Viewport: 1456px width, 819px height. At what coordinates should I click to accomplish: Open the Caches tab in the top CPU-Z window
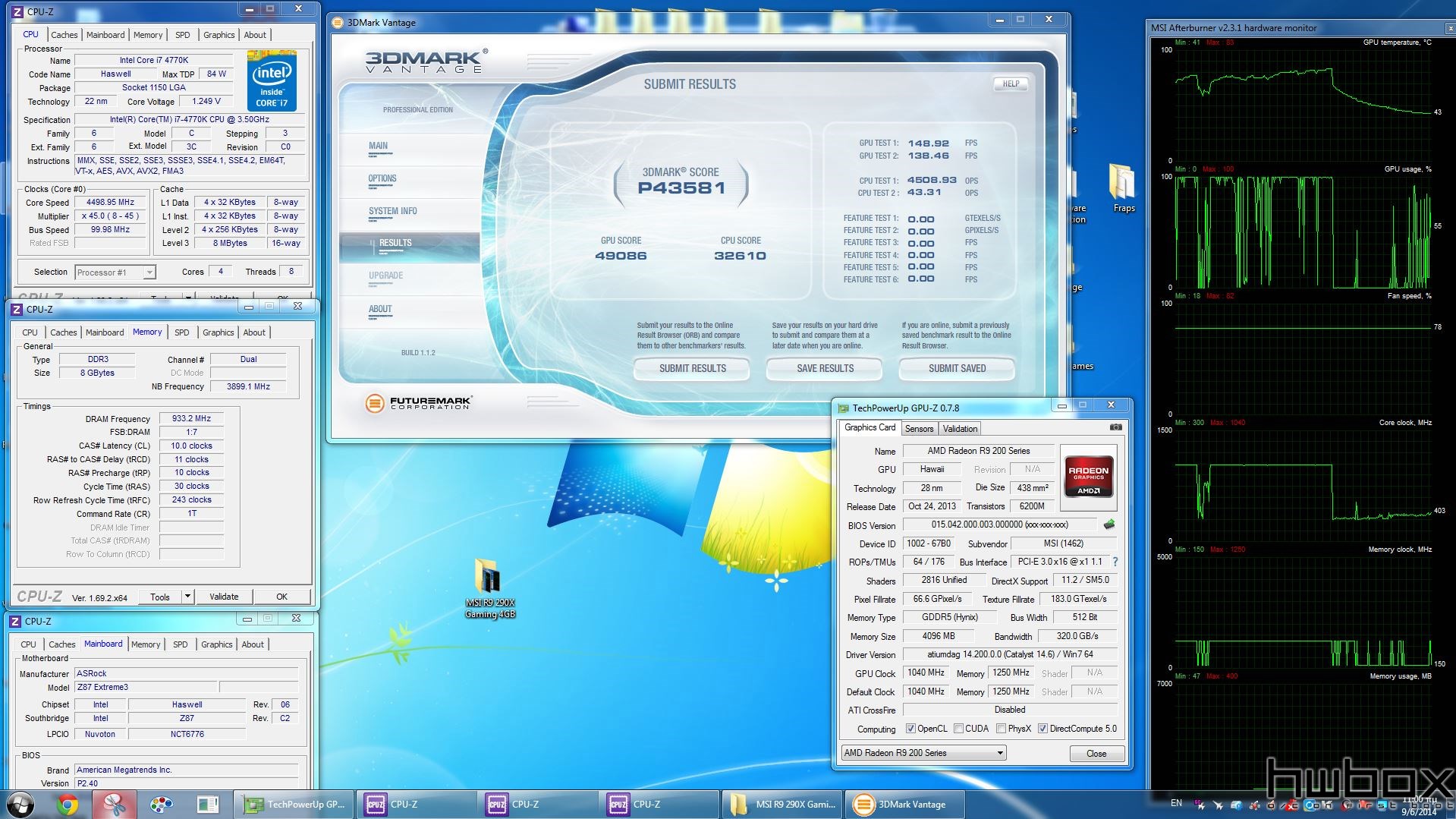coord(64,35)
